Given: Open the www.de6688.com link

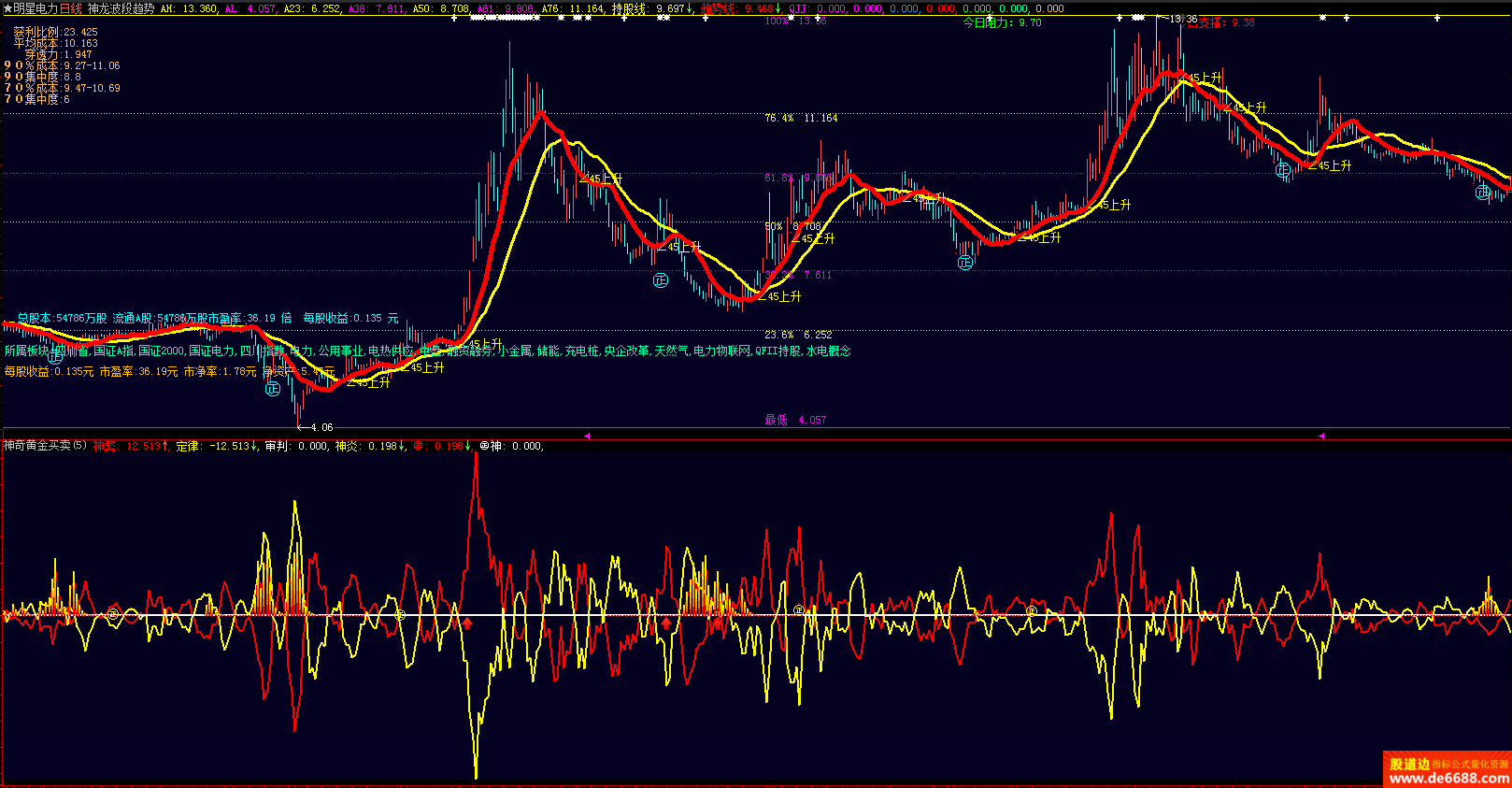Looking at the screenshot, I should point(1448,778).
